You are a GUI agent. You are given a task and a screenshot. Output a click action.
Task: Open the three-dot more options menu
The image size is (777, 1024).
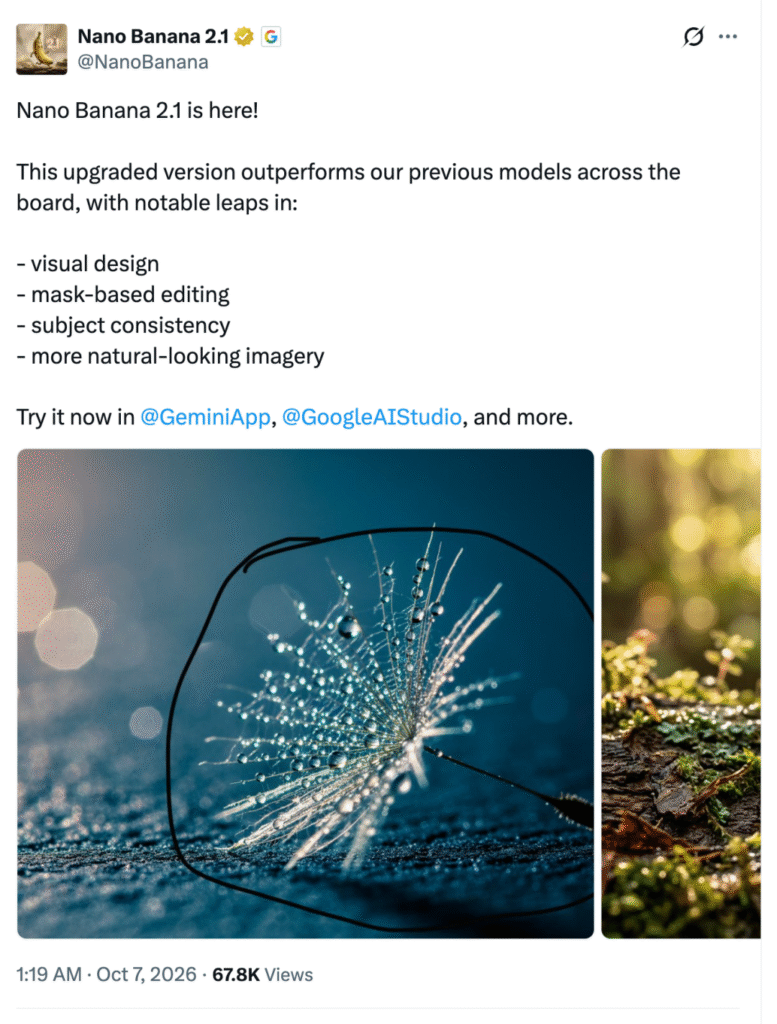tap(727, 37)
